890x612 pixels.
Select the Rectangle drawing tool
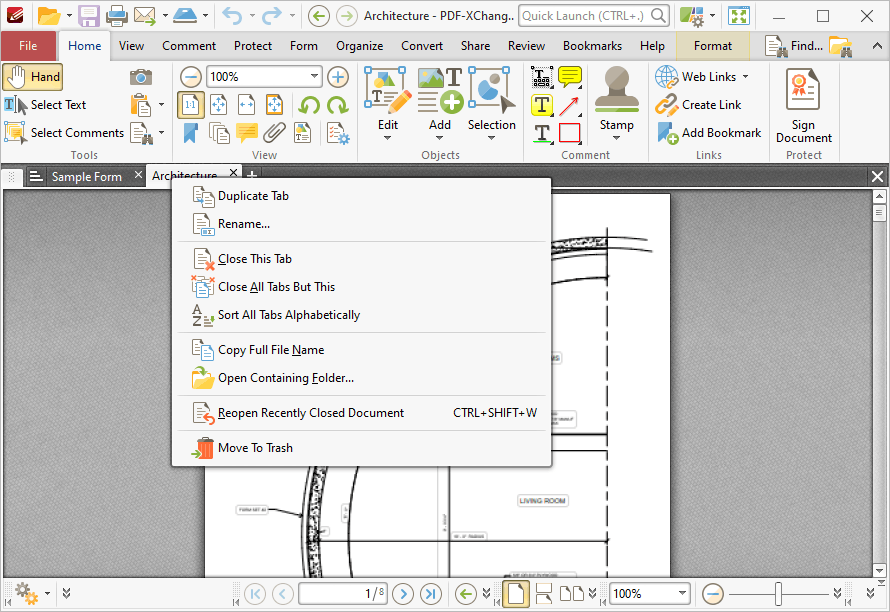pyautogui.click(x=570, y=133)
